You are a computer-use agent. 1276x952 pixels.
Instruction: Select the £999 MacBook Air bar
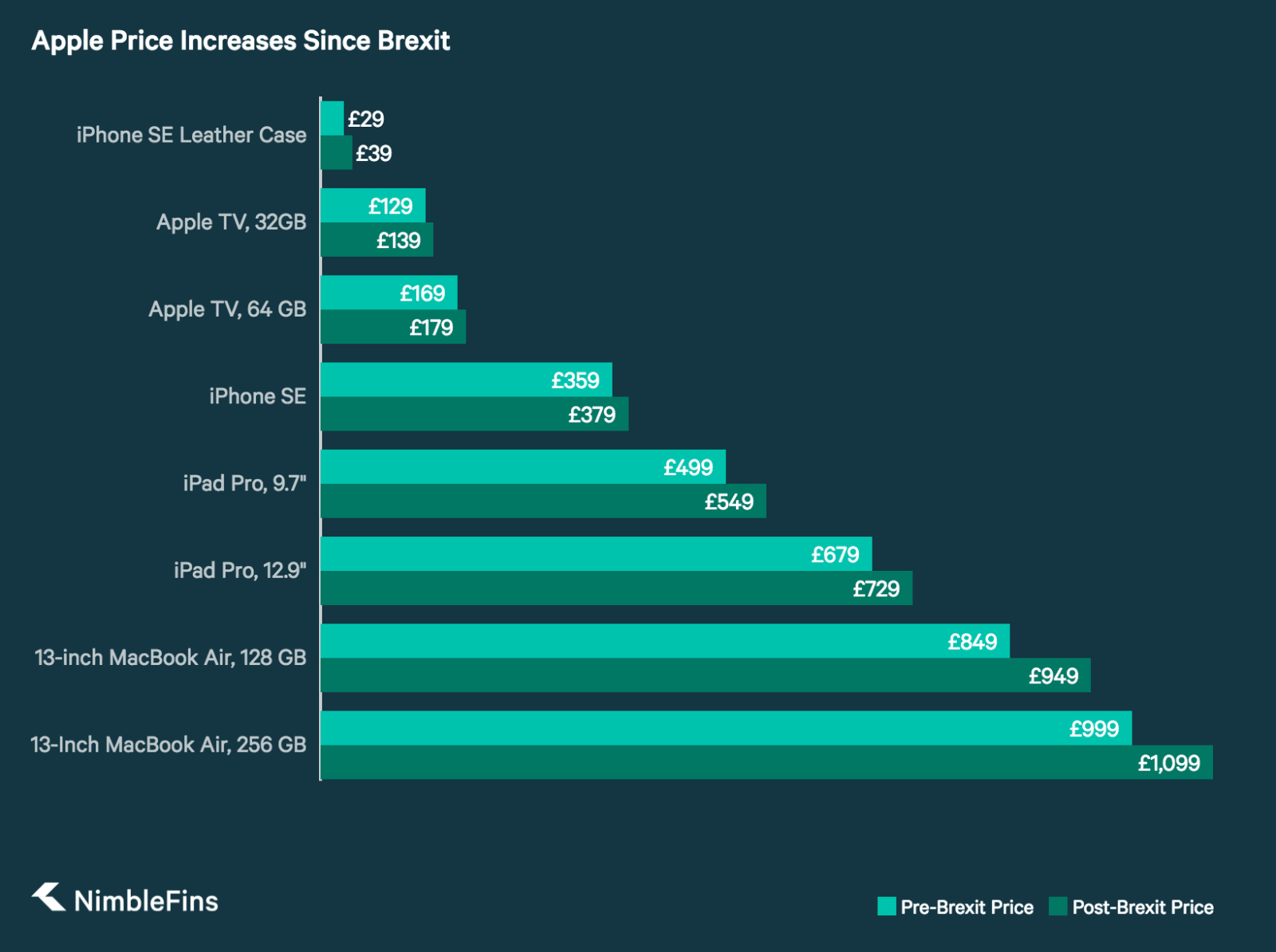727,728
